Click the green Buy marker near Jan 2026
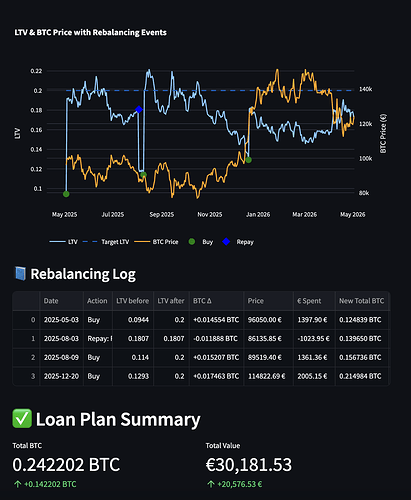Image resolution: width=411 pixels, height=500 pixels. click(248, 160)
